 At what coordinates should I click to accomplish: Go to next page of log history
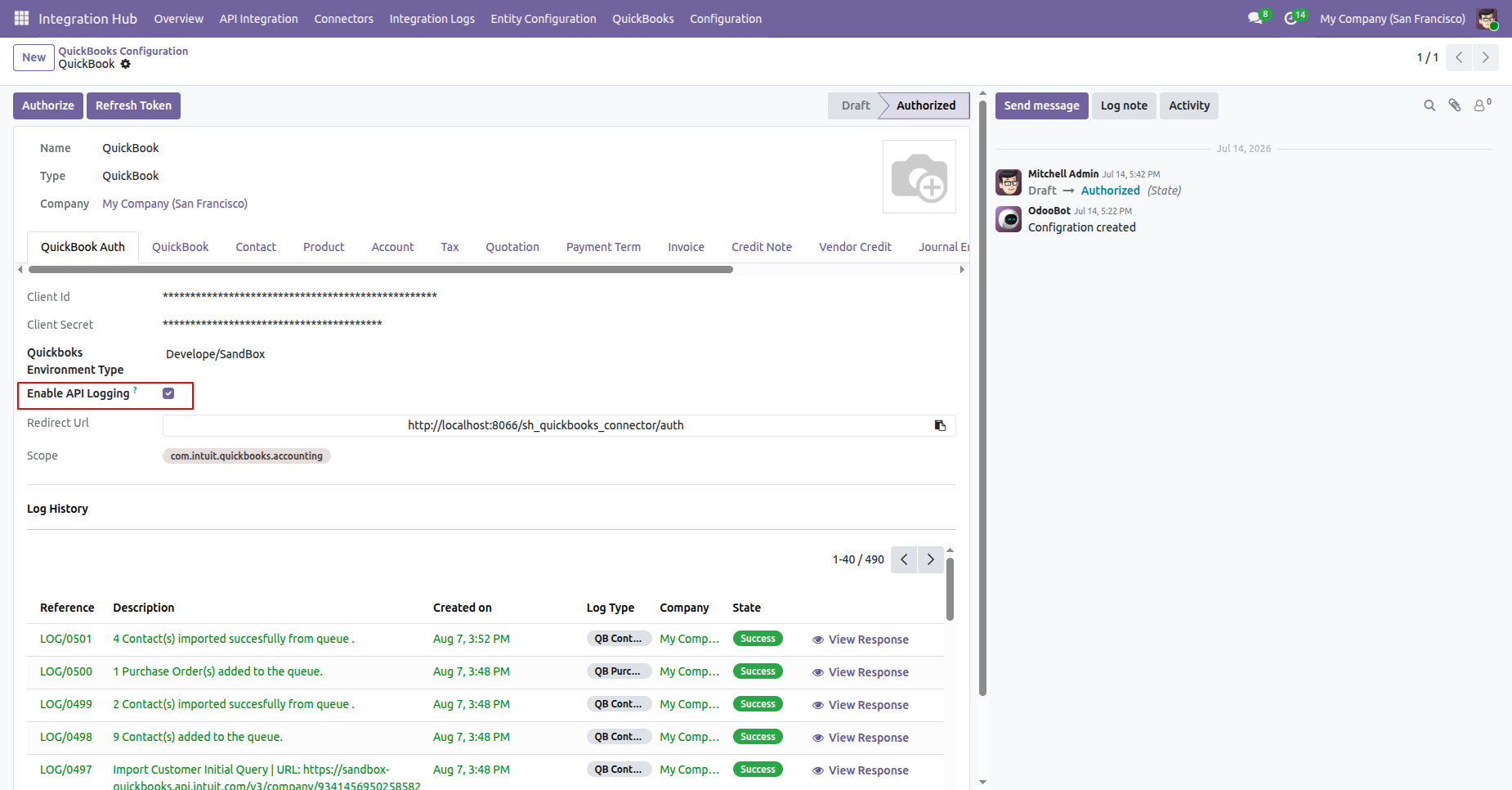point(931,559)
